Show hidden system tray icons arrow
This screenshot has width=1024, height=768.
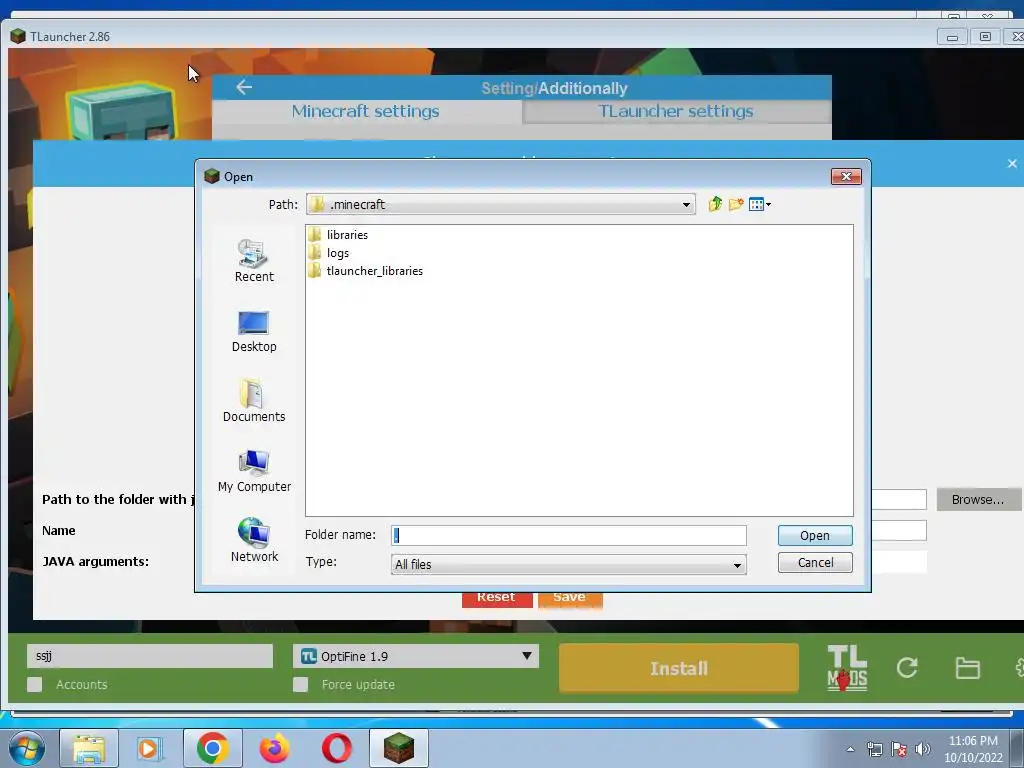click(850, 749)
